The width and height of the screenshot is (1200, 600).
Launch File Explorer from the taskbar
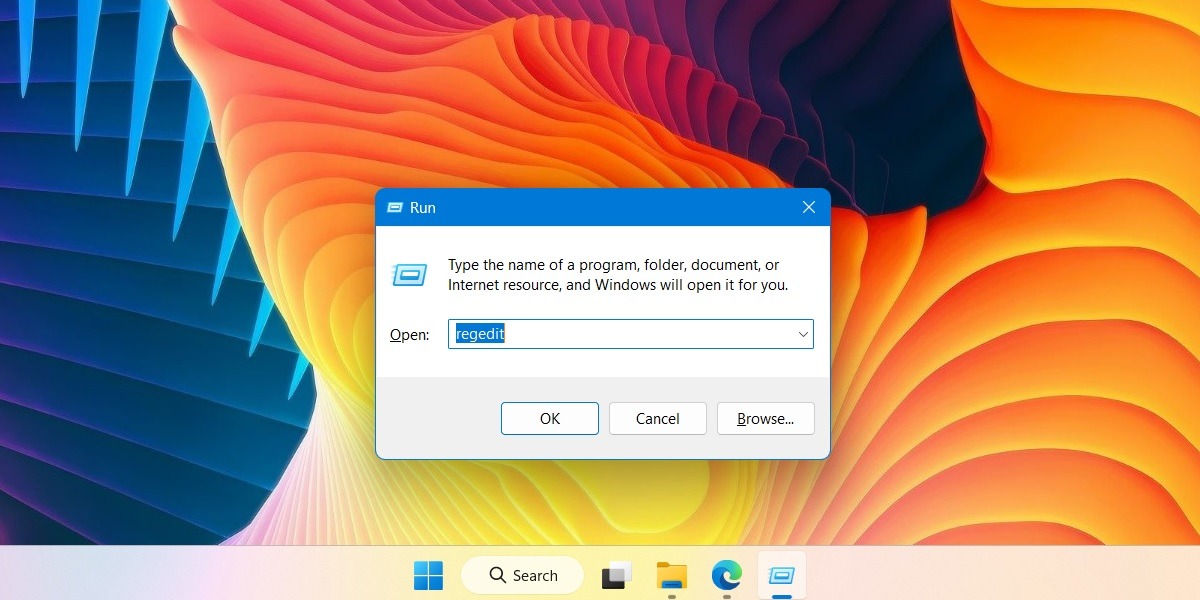click(x=671, y=575)
